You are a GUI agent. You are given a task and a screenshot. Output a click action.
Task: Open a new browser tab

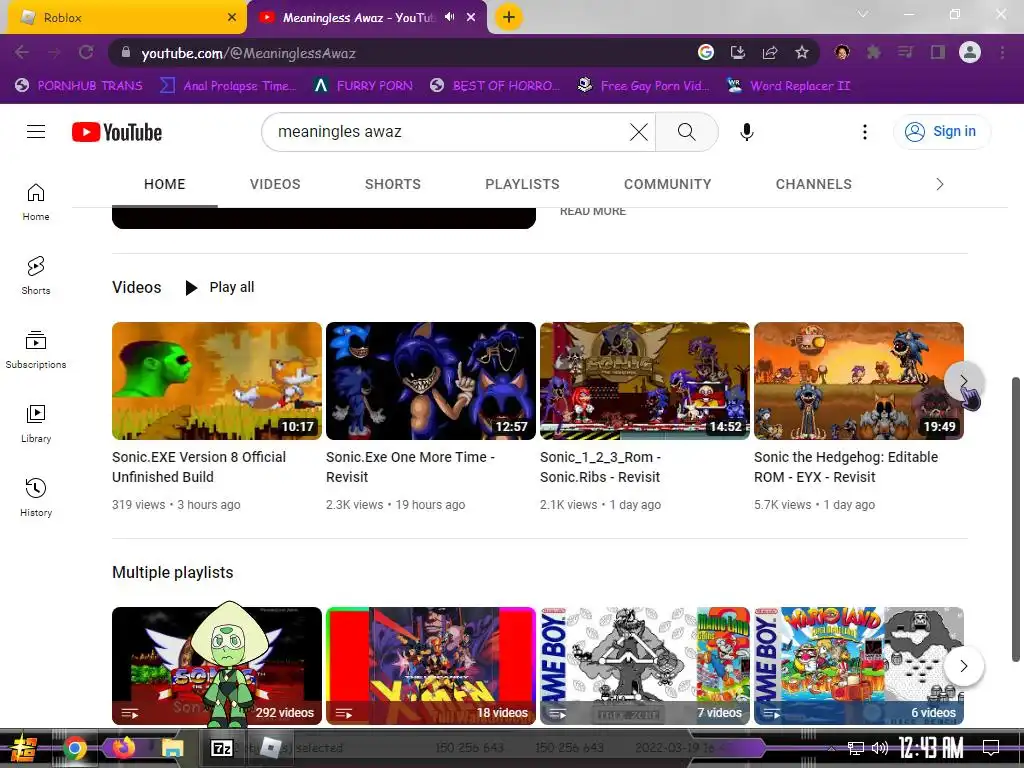pos(509,17)
